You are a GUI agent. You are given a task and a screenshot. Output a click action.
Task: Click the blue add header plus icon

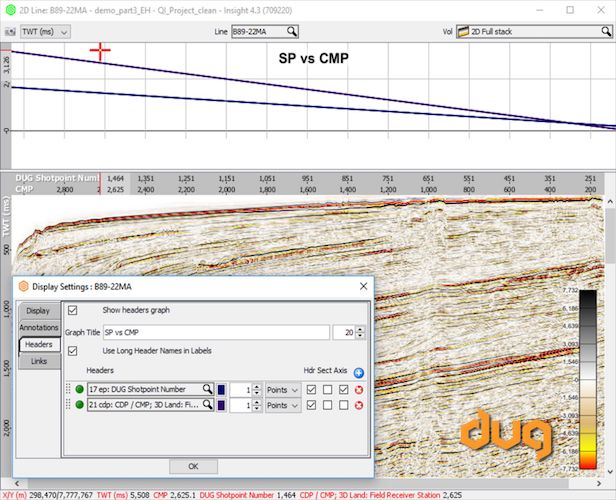click(358, 372)
